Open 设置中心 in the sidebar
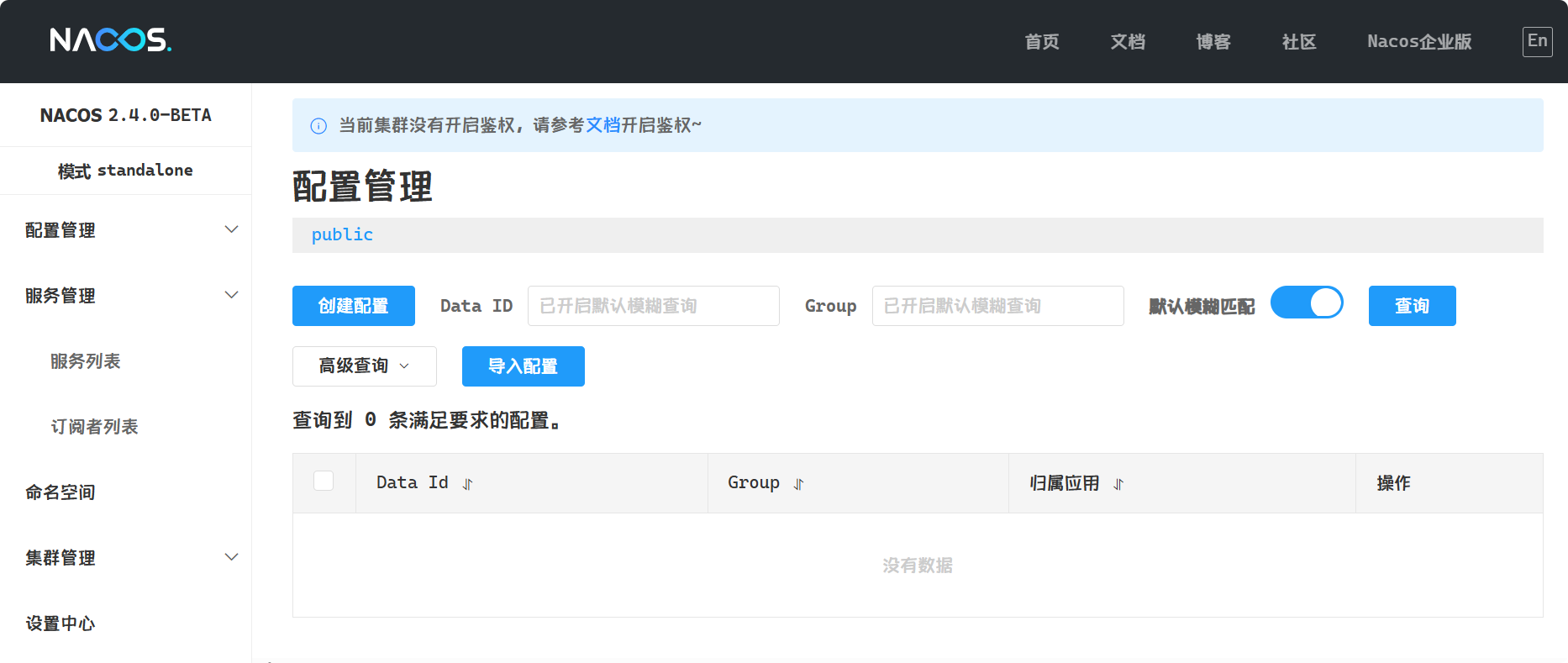 click(x=61, y=624)
